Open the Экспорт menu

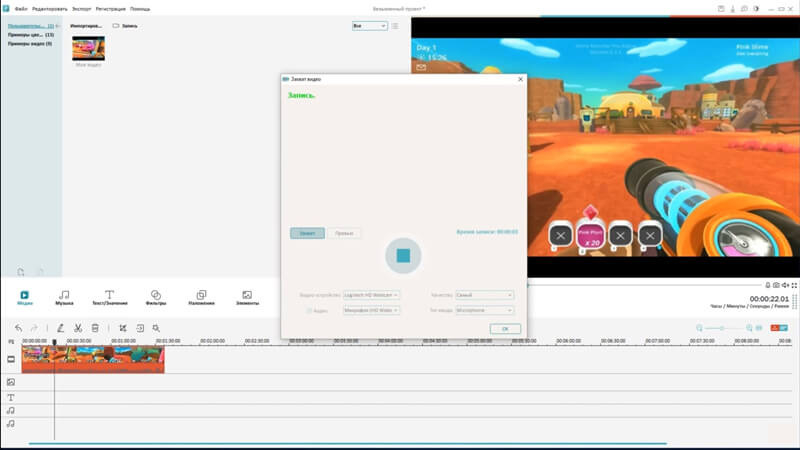[x=81, y=9]
